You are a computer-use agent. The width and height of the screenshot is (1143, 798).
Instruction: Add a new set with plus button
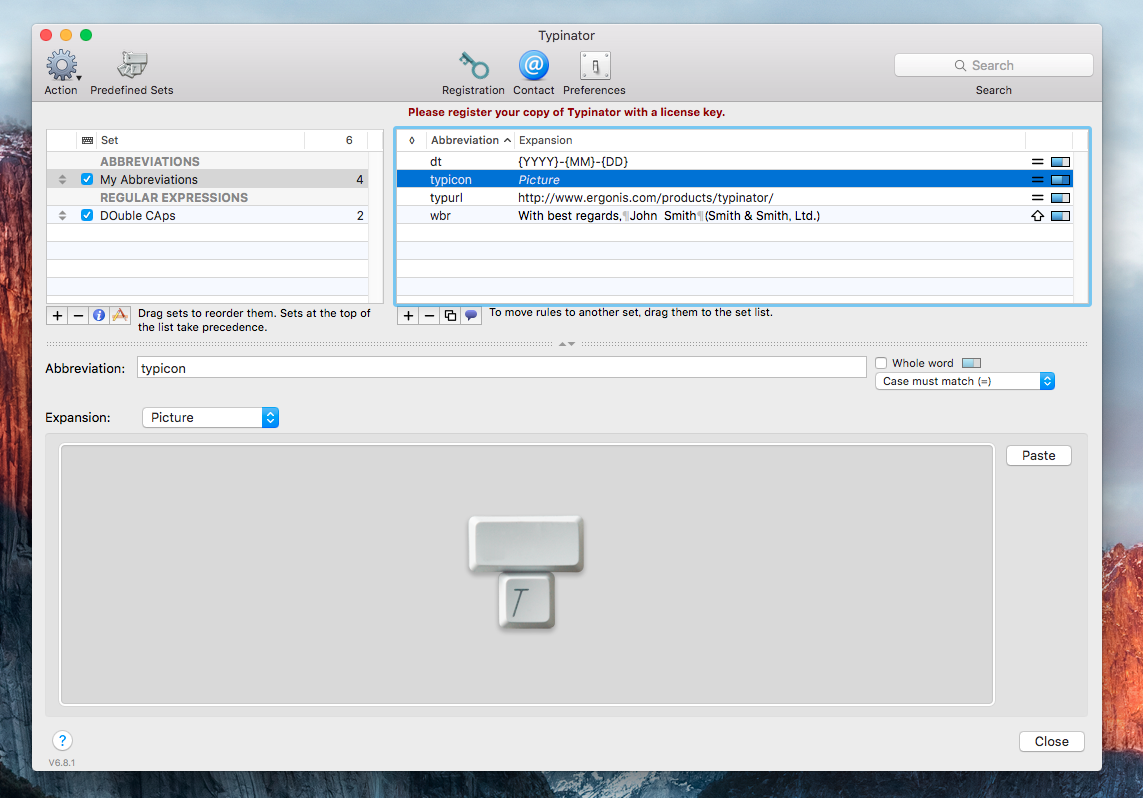pyautogui.click(x=58, y=316)
